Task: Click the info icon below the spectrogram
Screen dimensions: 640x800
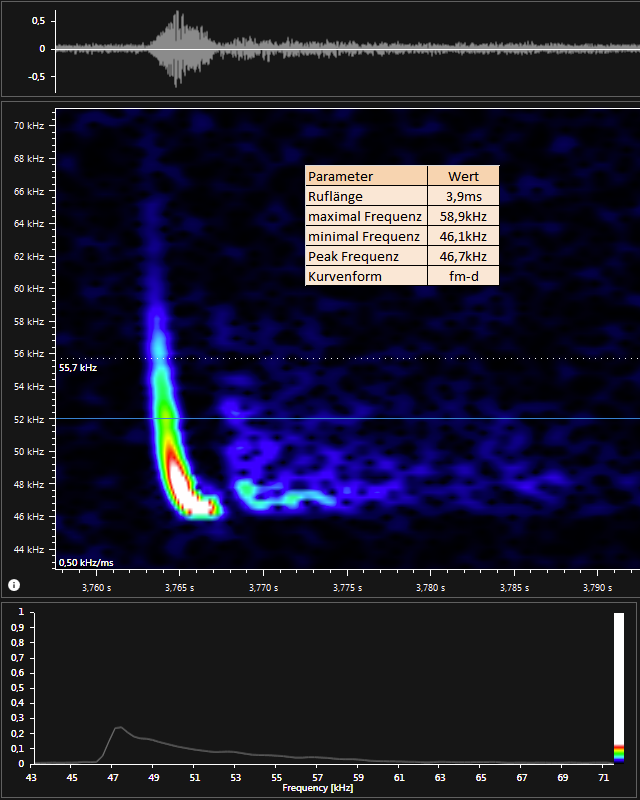Action: [14, 584]
